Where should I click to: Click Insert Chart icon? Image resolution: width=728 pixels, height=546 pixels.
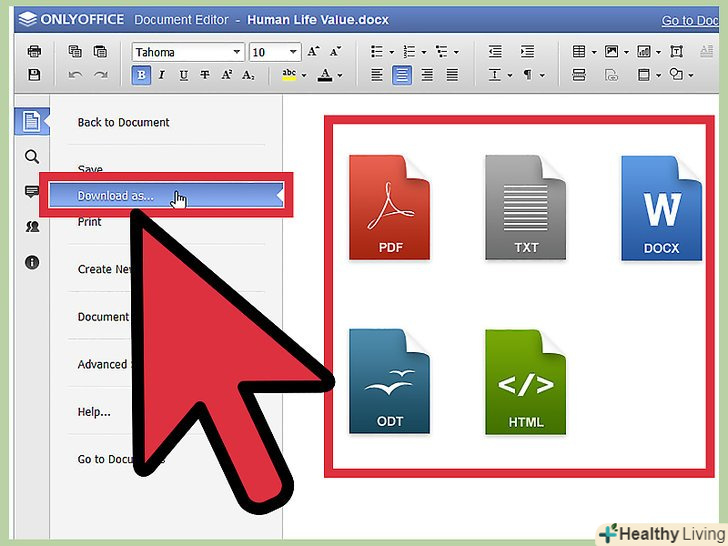pos(644,51)
